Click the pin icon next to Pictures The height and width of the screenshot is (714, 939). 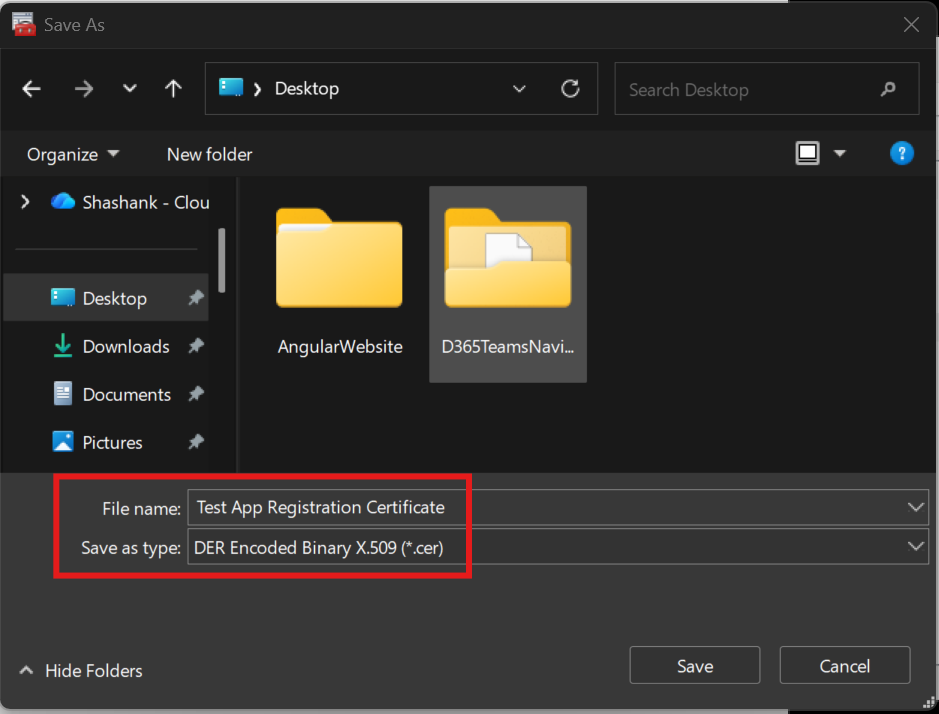tap(195, 442)
